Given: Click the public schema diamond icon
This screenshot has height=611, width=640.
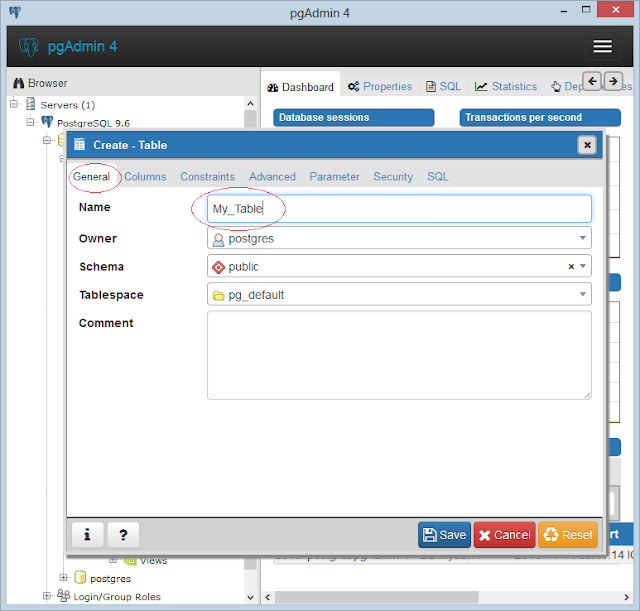Looking at the screenshot, I should pyautogui.click(x=218, y=267).
